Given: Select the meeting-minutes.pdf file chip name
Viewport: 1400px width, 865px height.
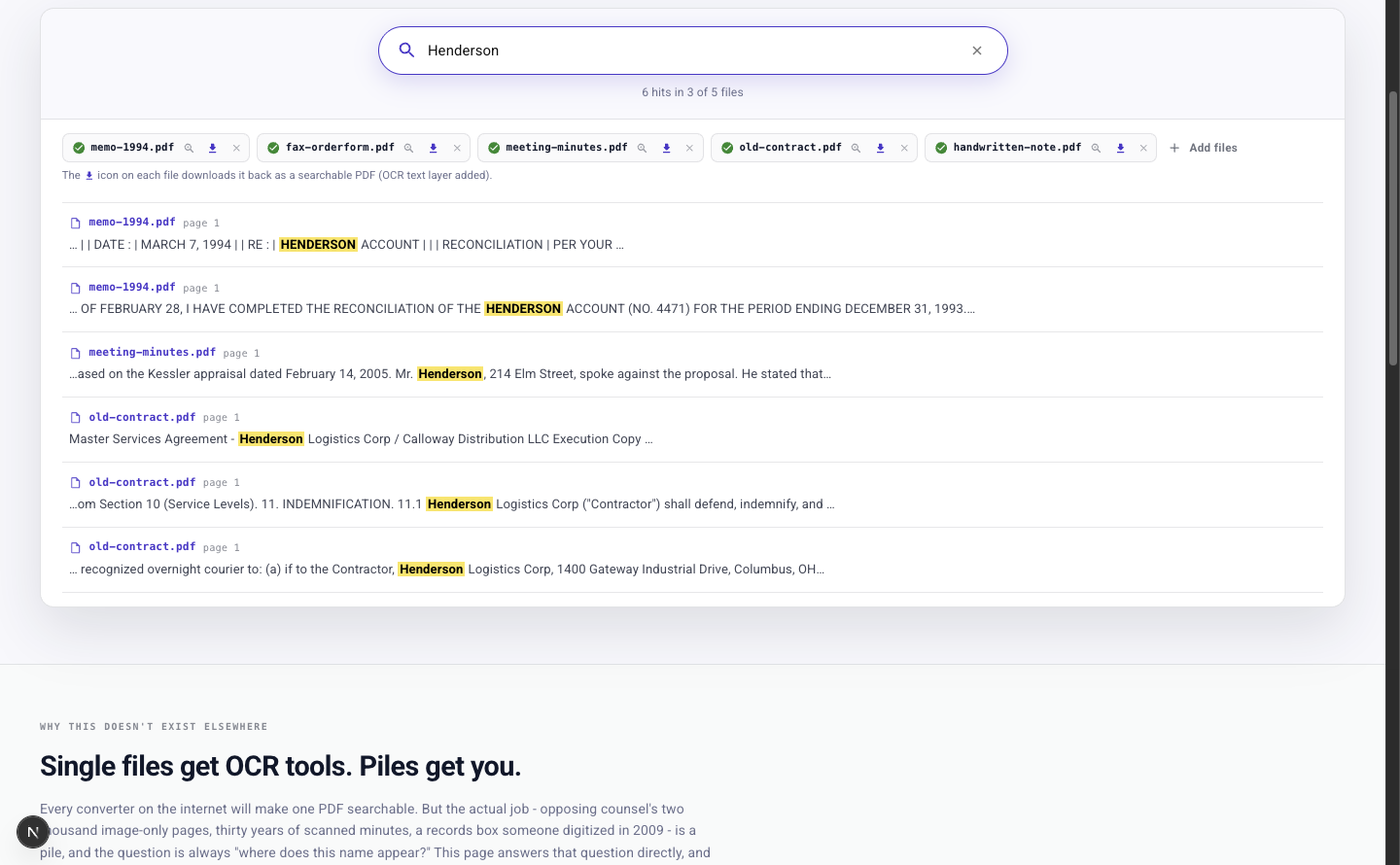Looking at the screenshot, I should click(567, 148).
